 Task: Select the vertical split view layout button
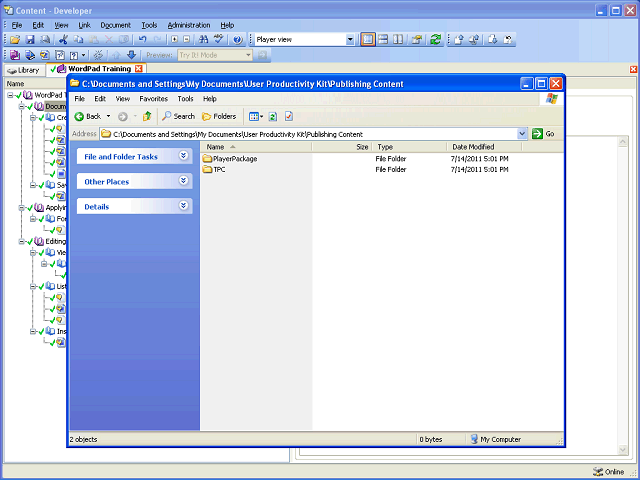(x=398, y=40)
